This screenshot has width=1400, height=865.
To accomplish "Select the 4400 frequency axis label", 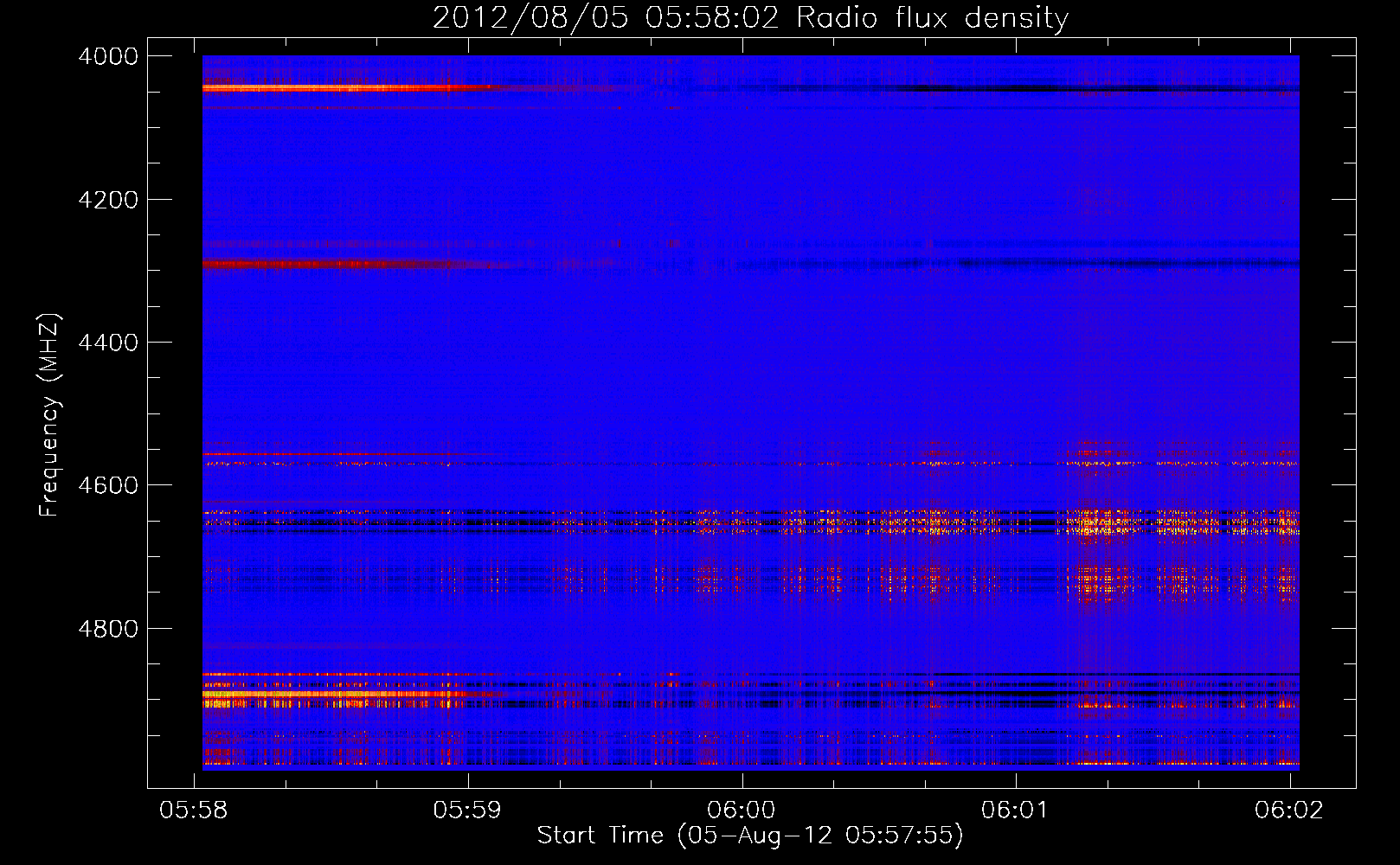I will (x=108, y=343).
